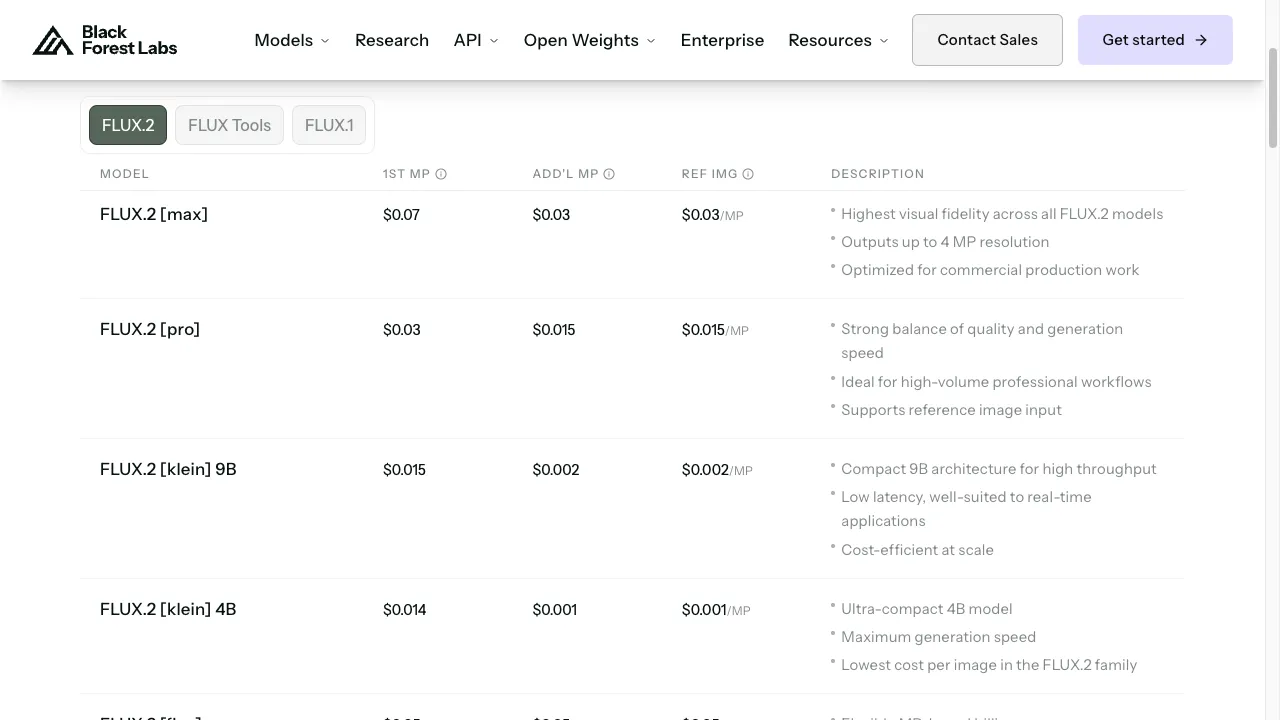Select the FLUX.2 [max] model name
The image size is (1280, 720).
(154, 214)
